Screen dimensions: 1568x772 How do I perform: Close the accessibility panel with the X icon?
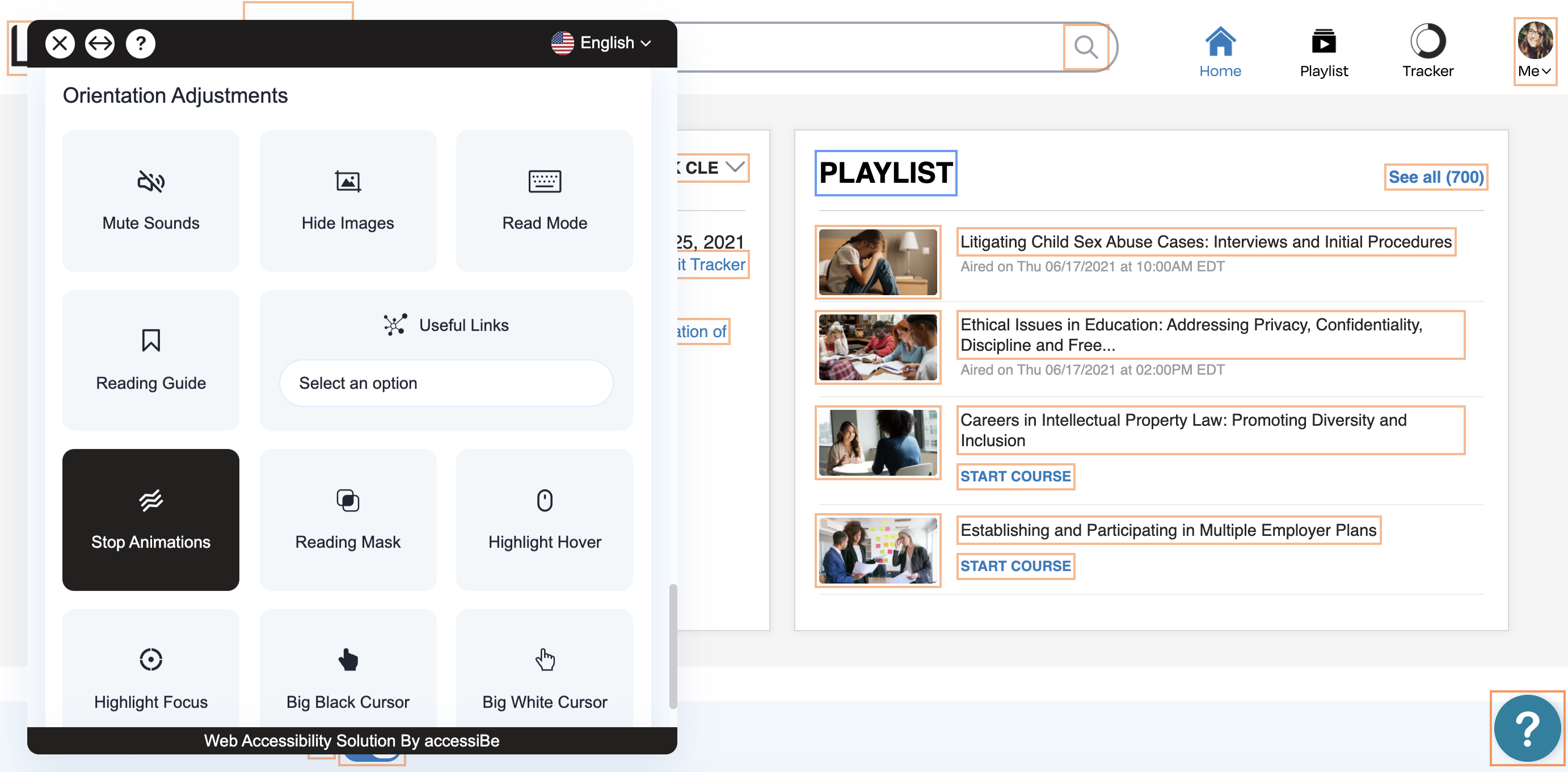(x=60, y=44)
